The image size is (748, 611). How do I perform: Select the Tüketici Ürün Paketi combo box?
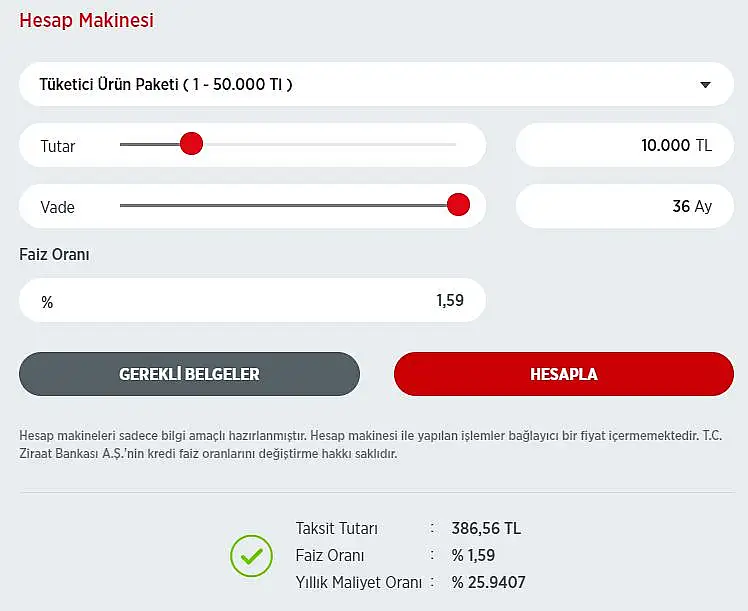(x=376, y=84)
